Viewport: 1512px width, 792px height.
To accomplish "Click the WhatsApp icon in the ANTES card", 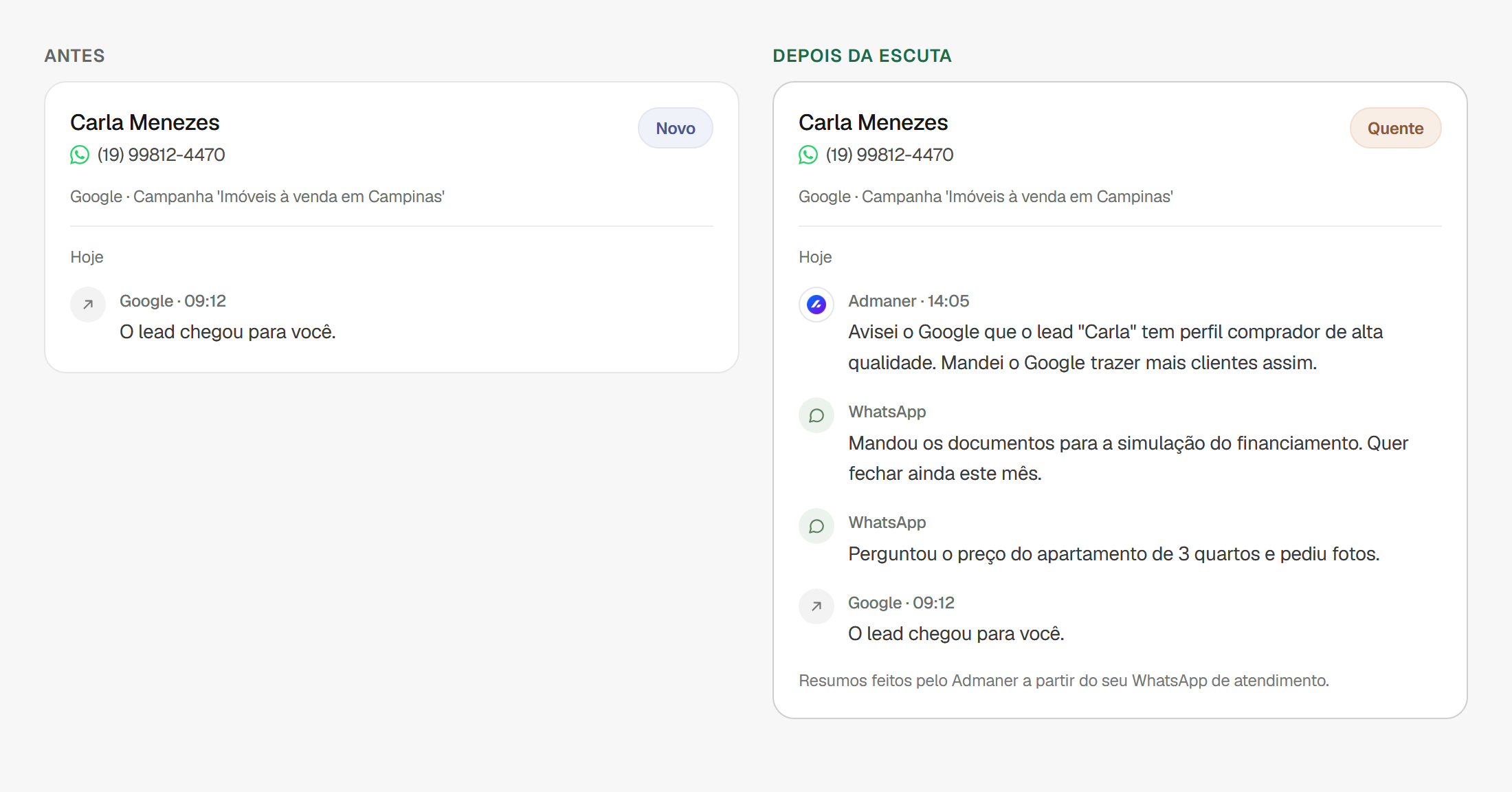I will [80, 155].
